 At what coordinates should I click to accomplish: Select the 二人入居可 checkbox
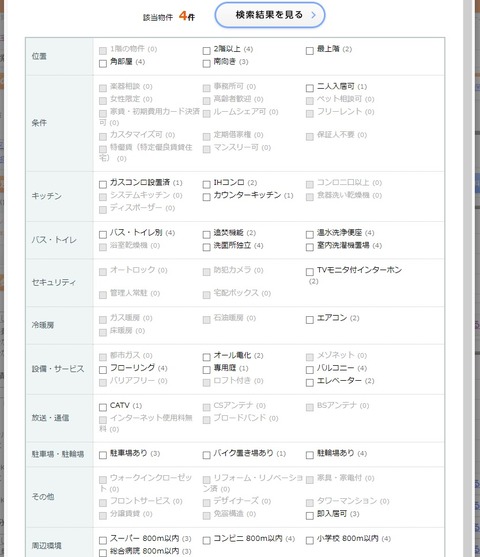[x=309, y=88]
